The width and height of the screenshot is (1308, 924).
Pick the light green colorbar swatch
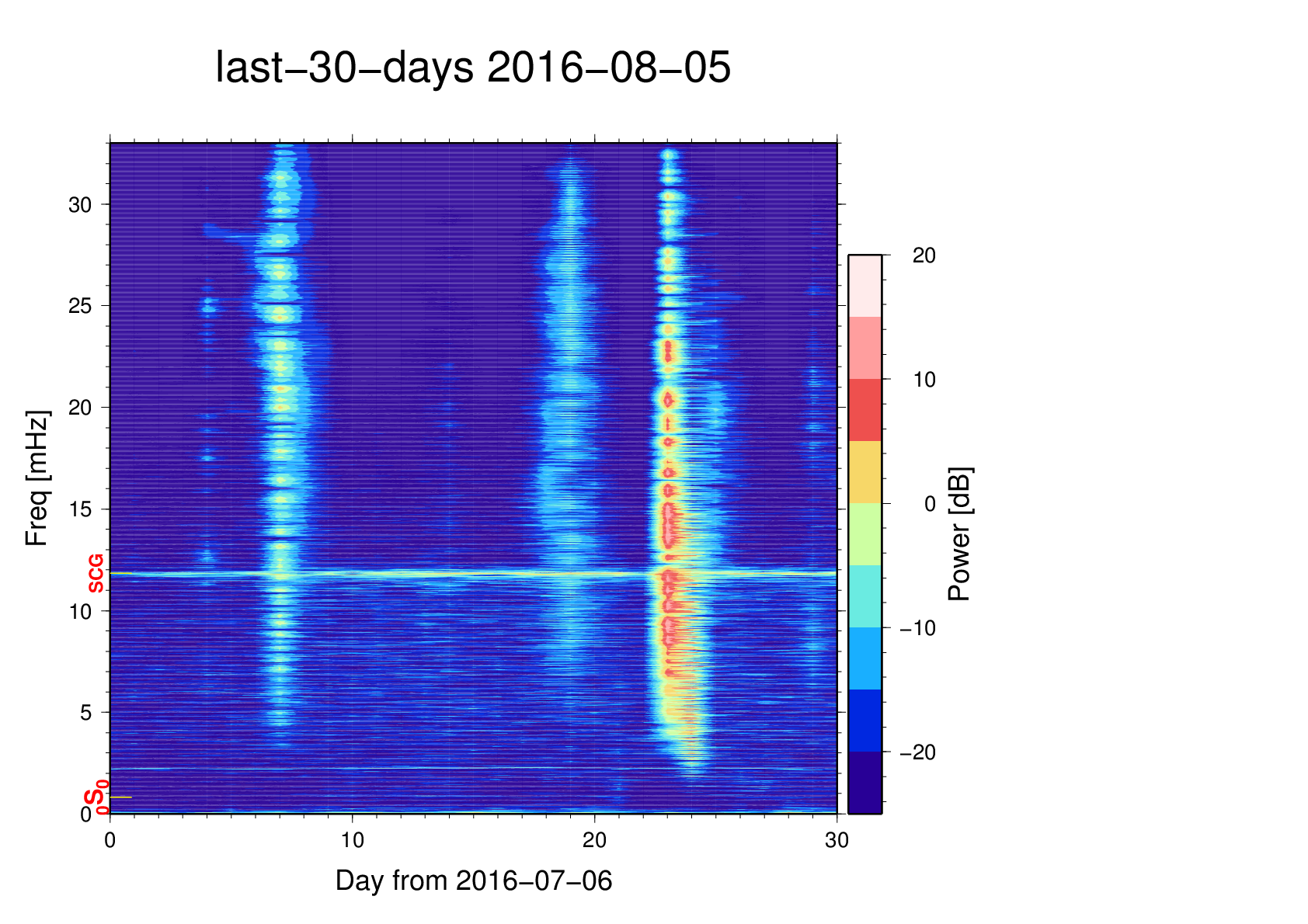[864, 534]
